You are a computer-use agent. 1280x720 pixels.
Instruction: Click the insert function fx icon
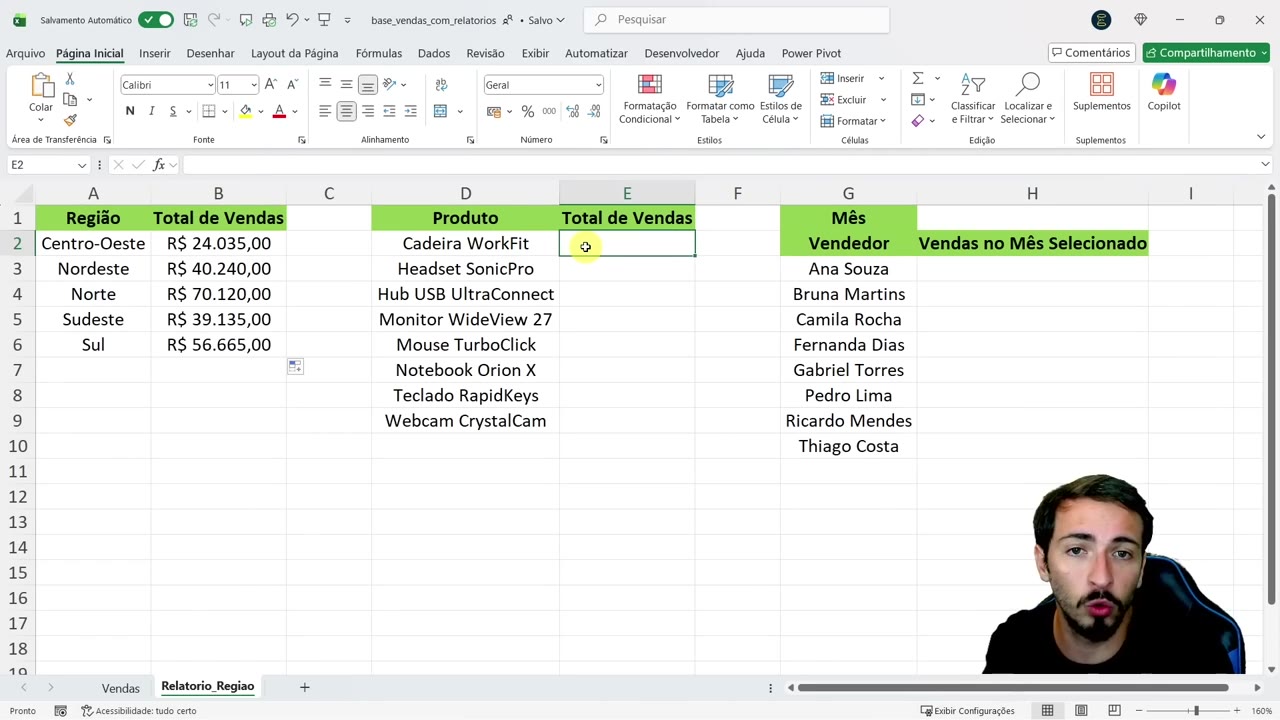(x=158, y=165)
